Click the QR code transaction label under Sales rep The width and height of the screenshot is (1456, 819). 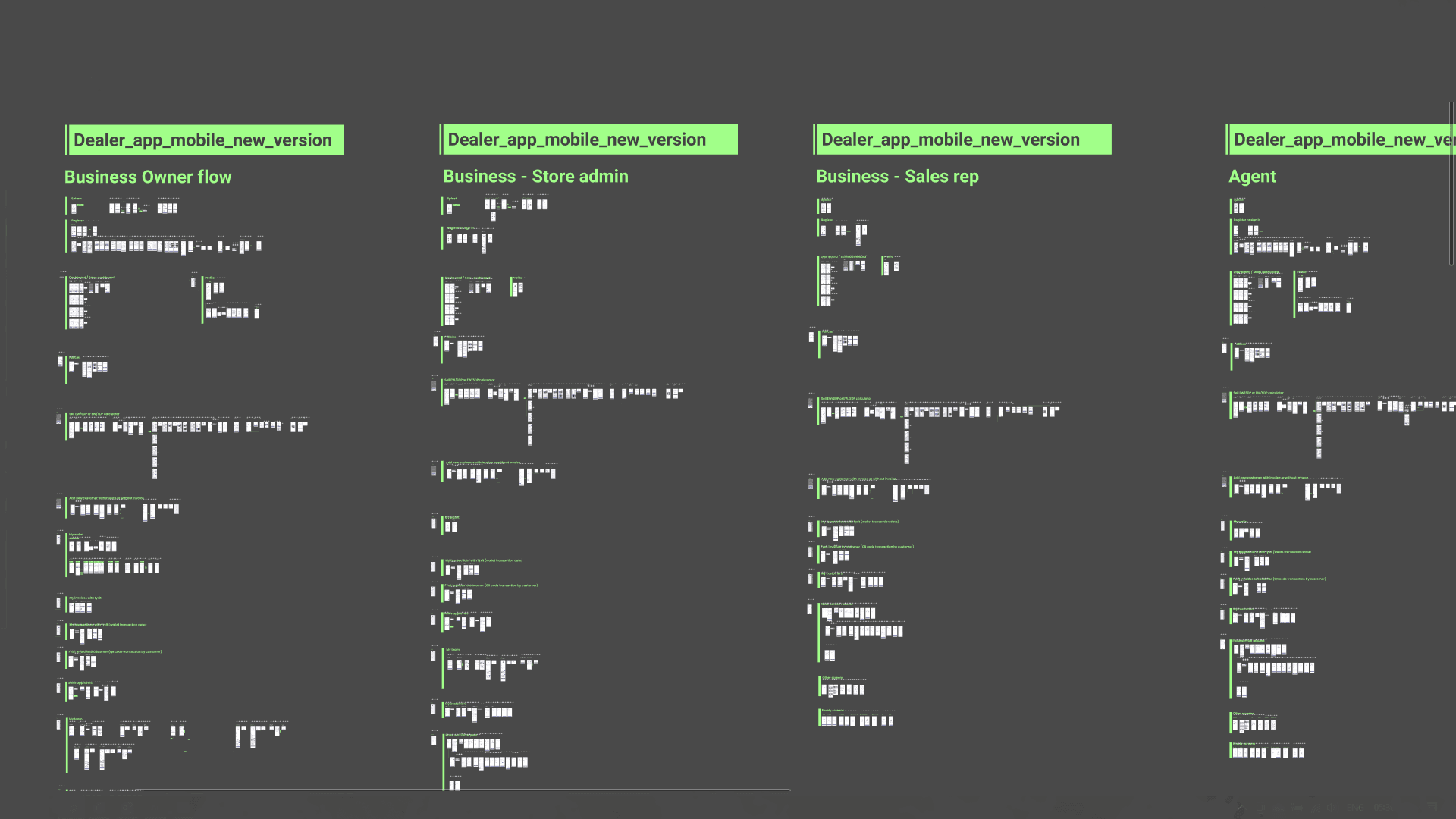867,546
